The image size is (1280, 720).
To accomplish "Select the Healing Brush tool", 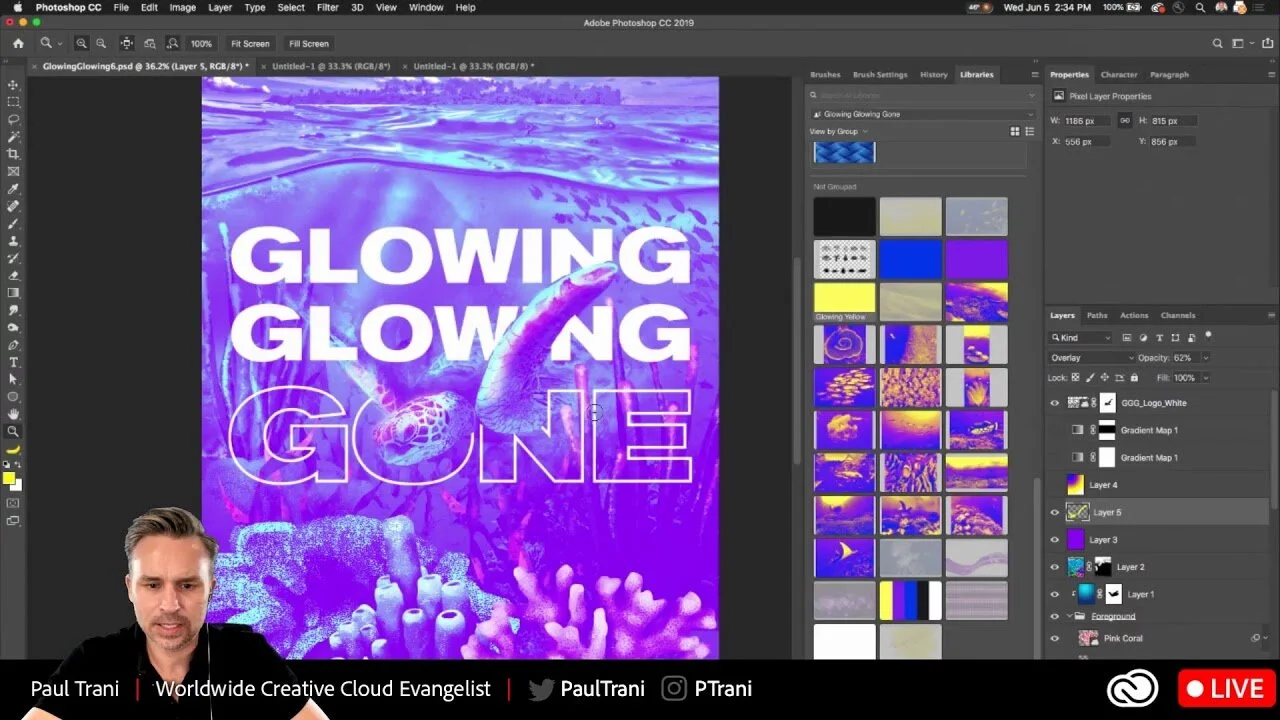I will click(x=13, y=206).
